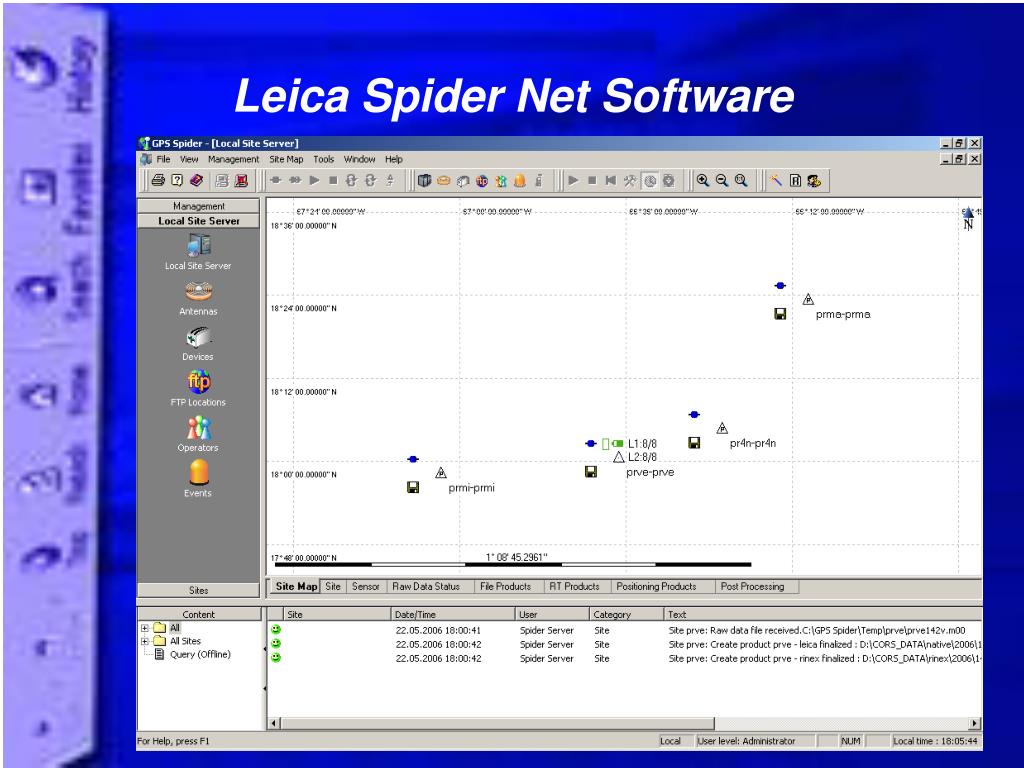Switch to the Raw Data Status tab

pyautogui.click(x=426, y=586)
